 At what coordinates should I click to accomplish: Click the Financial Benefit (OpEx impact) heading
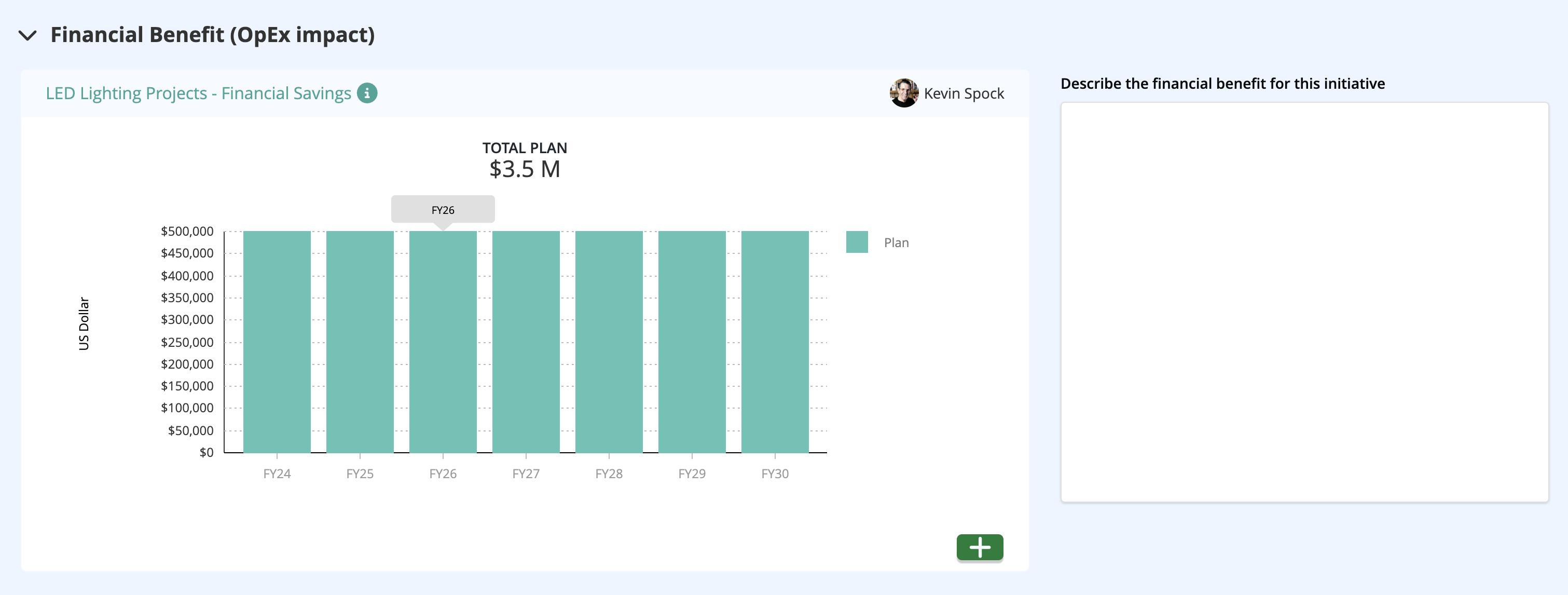(212, 35)
